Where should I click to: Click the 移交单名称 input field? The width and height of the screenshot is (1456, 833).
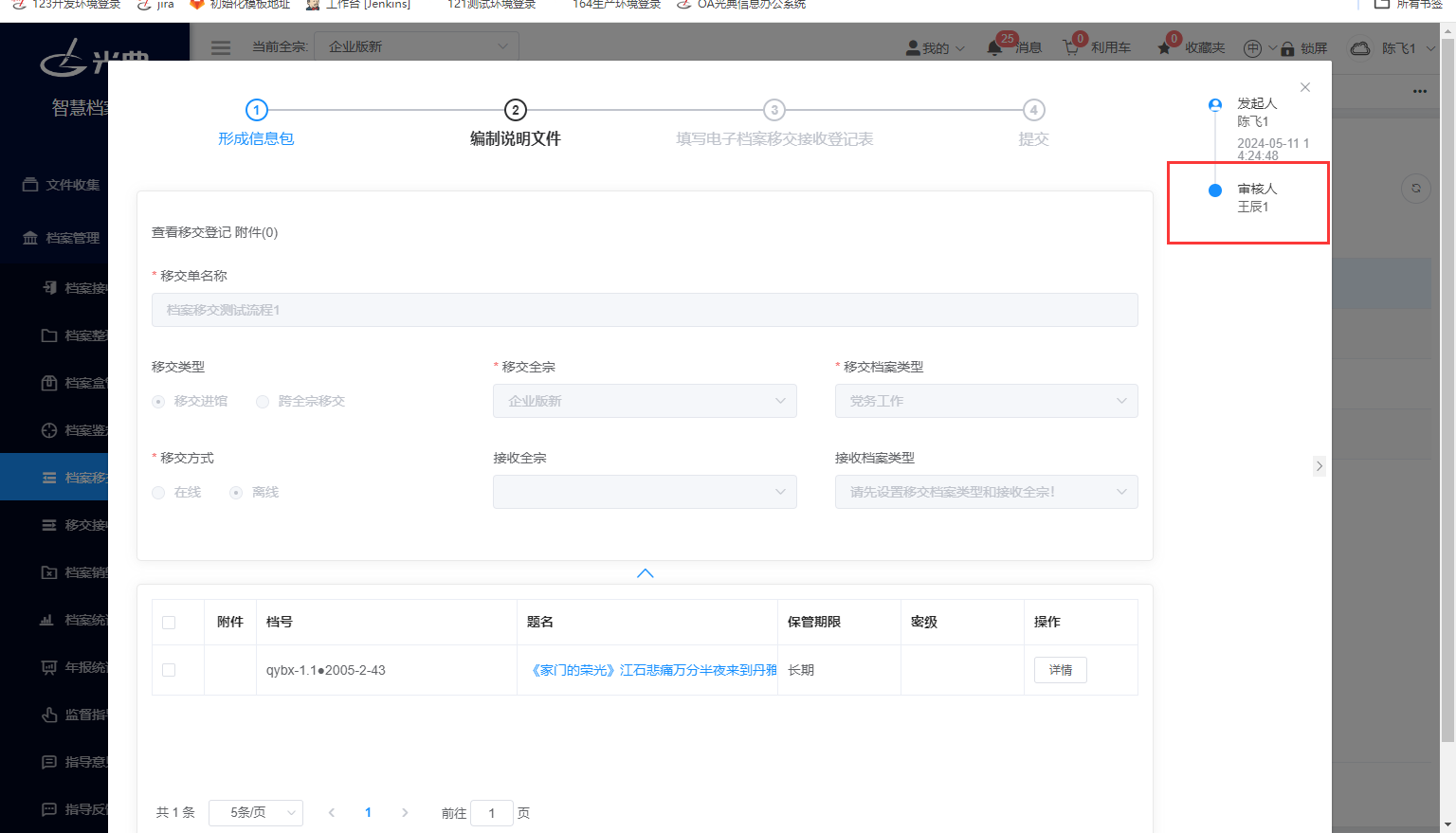pyautogui.click(x=645, y=310)
